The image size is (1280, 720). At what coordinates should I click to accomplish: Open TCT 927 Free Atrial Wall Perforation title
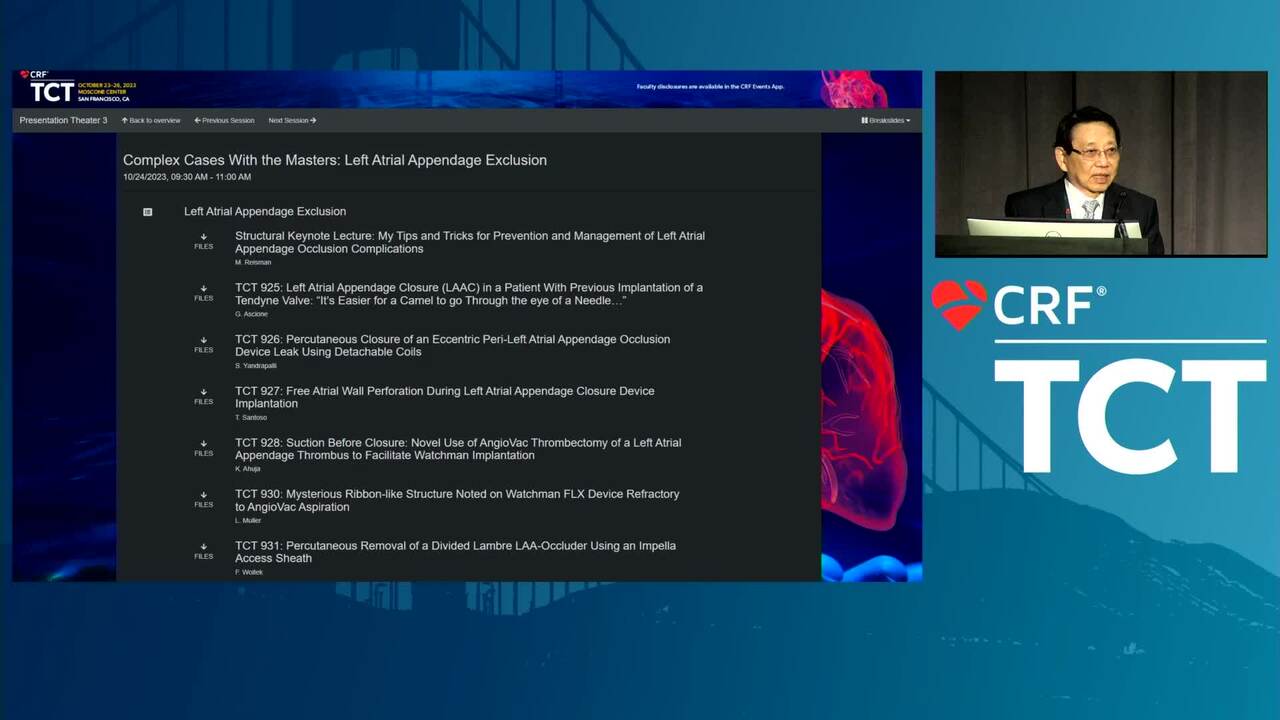click(x=445, y=397)
